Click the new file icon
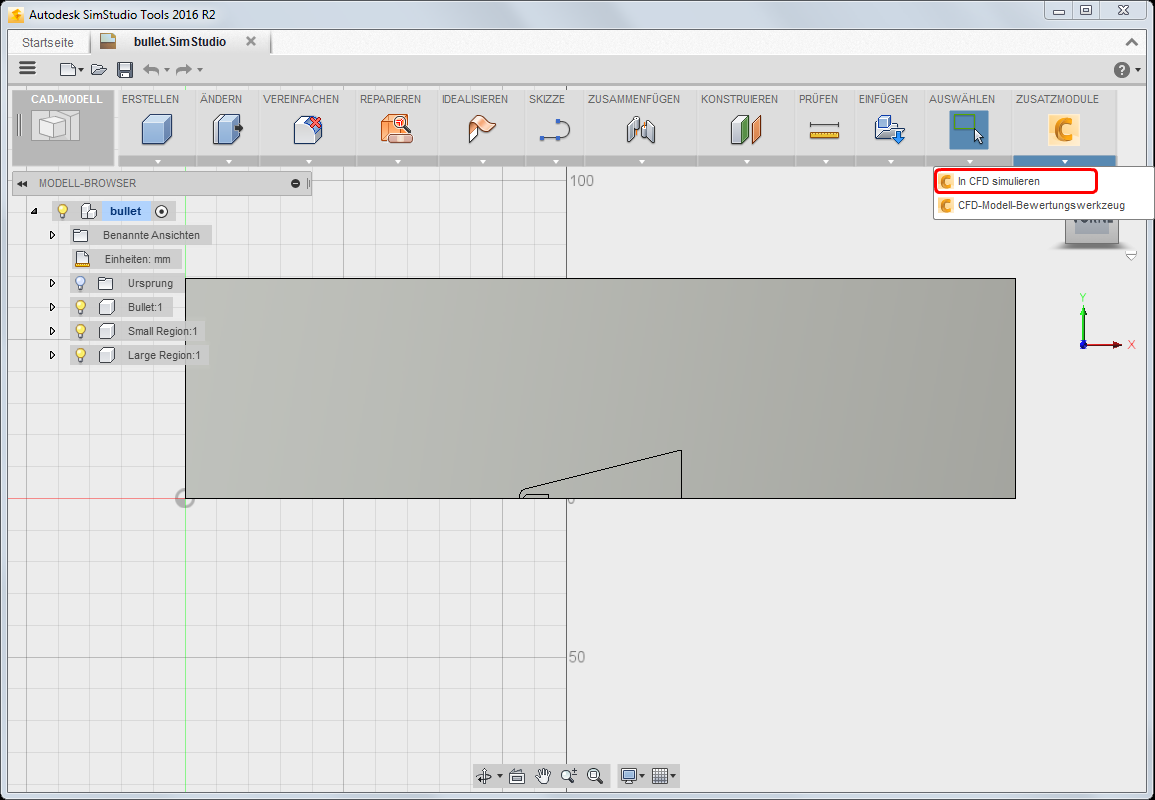Screen dimensions: 1155x800 tap(68, 69)
